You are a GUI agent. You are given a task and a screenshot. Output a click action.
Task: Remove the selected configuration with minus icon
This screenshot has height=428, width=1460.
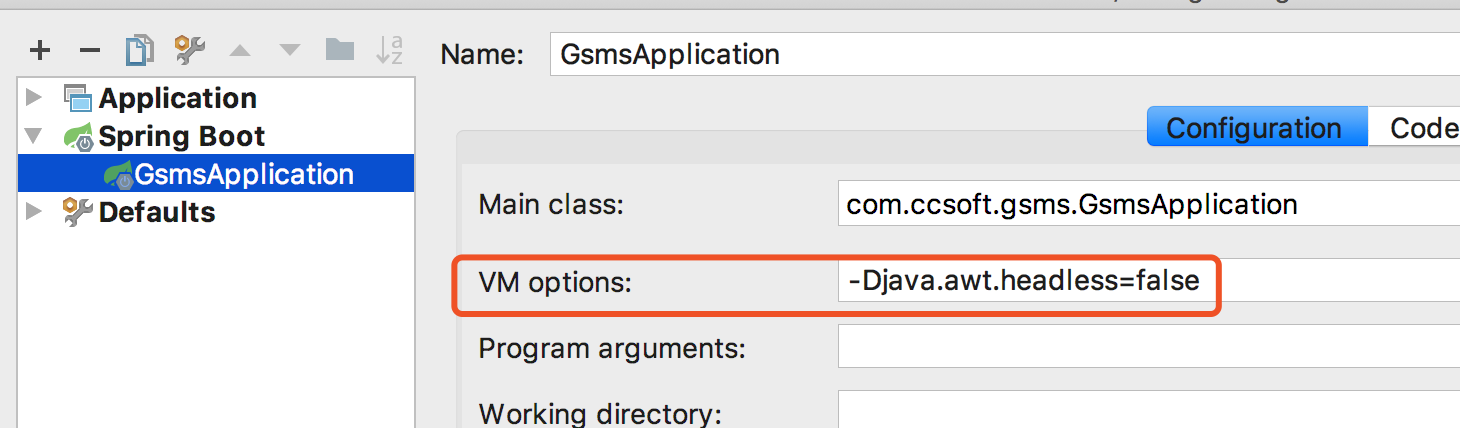click(x=90, y=50)
